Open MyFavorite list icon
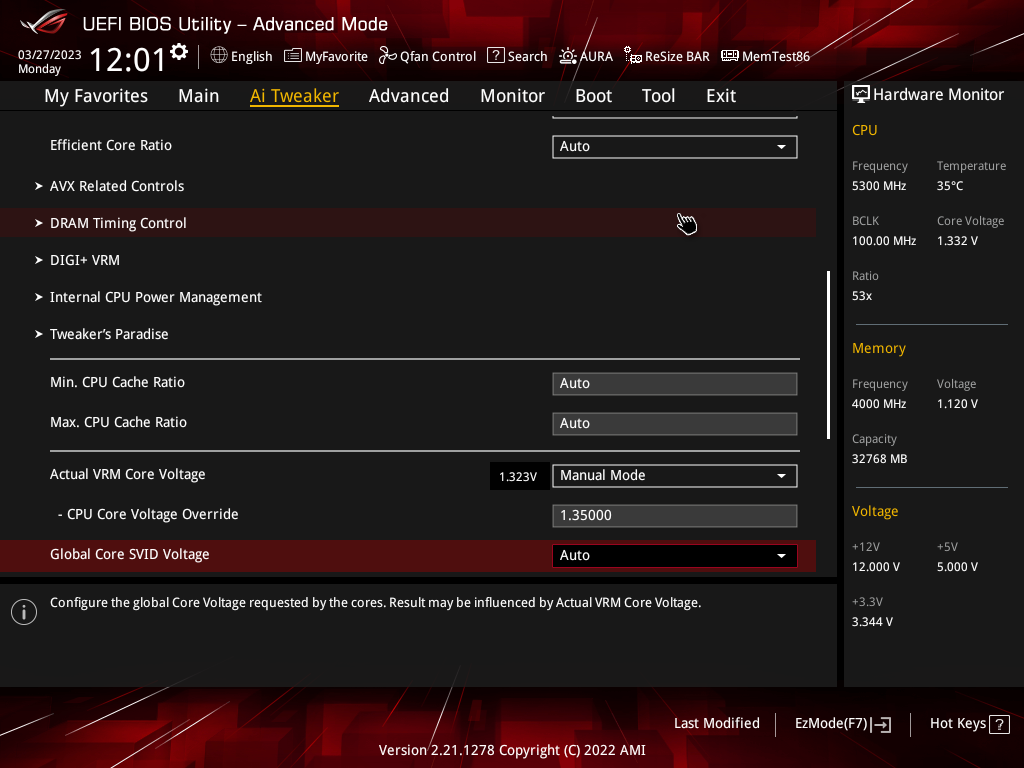 293,56
